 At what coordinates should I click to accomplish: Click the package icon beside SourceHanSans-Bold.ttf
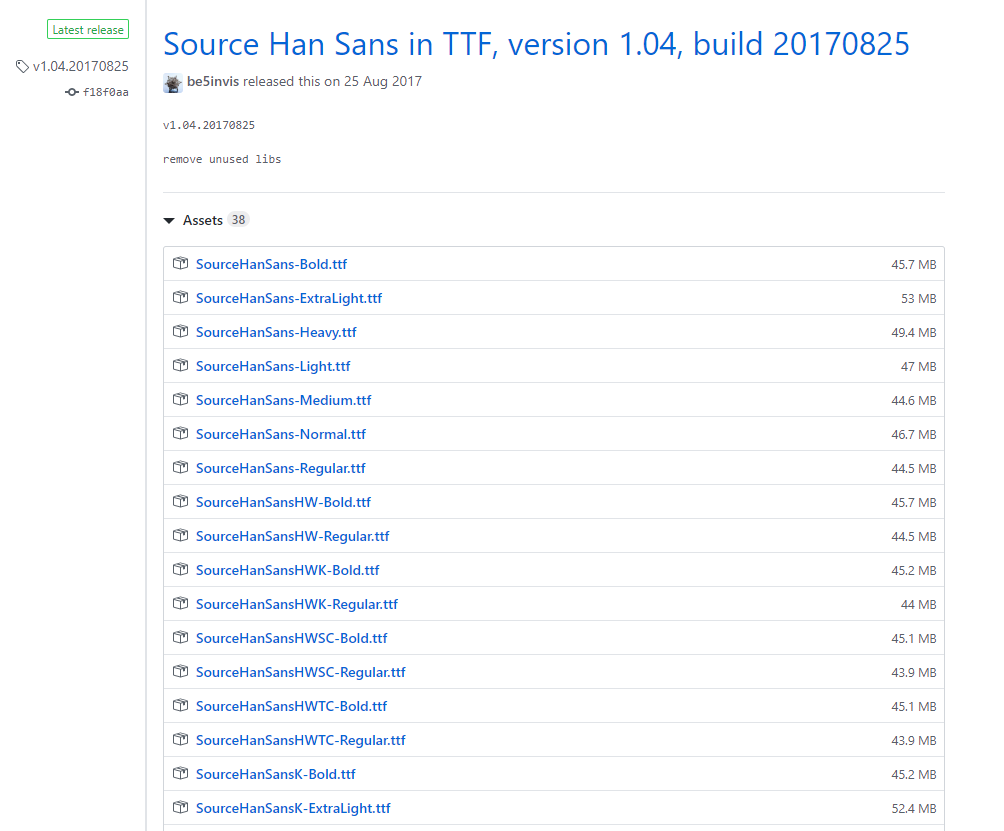181,263
